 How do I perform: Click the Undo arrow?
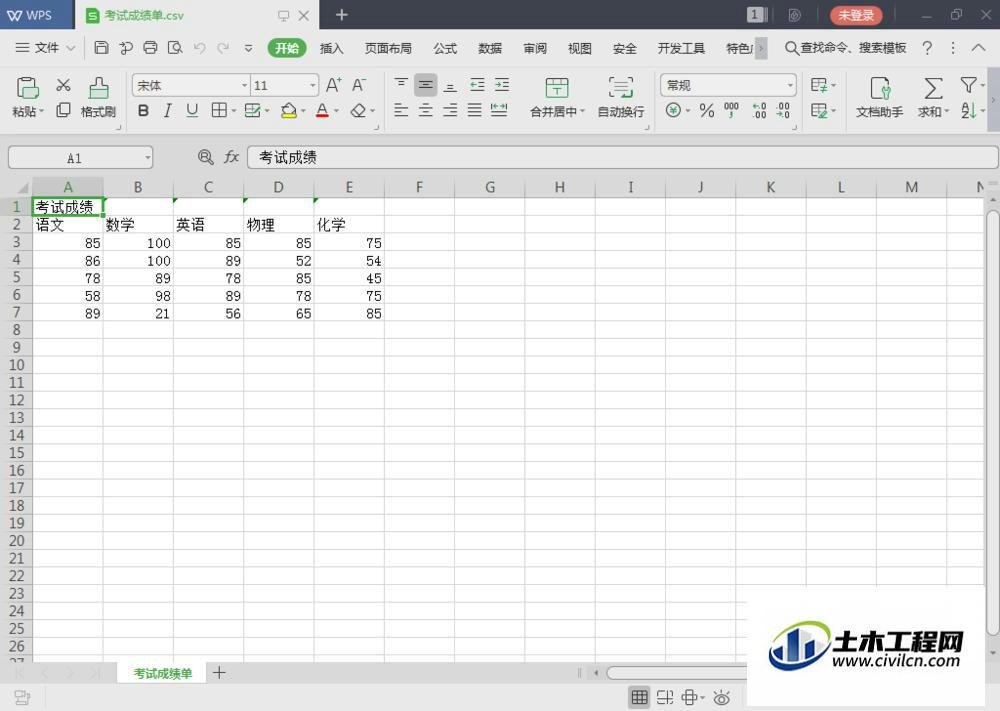200,48
